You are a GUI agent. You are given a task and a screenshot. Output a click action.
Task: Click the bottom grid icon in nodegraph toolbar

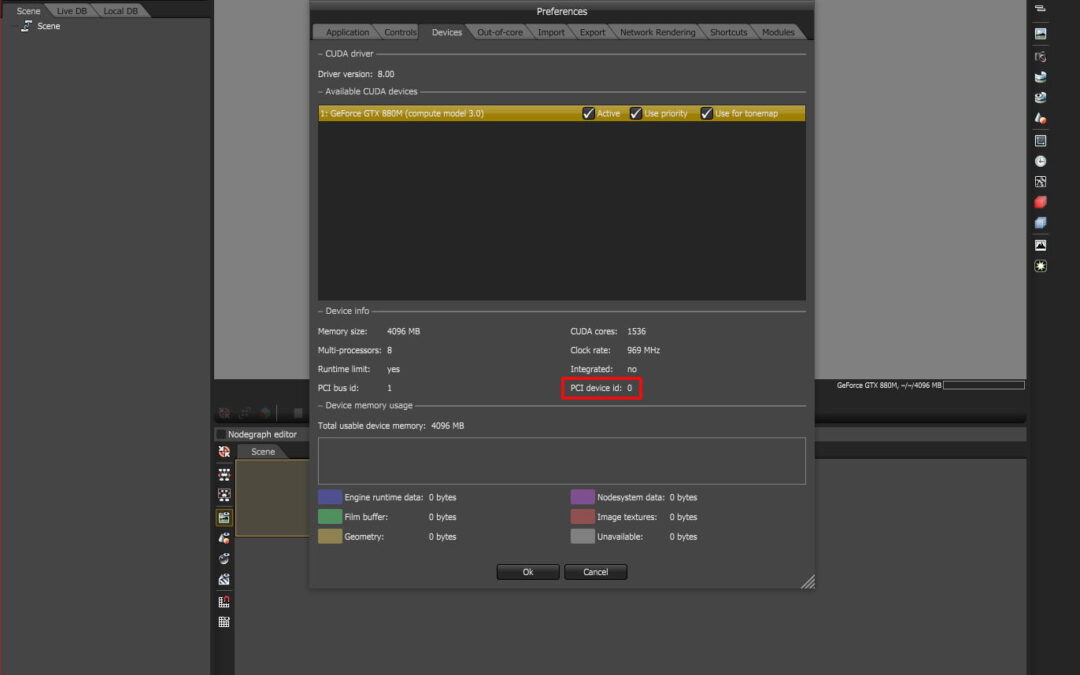pyautogui.click(x=224, y=622)
